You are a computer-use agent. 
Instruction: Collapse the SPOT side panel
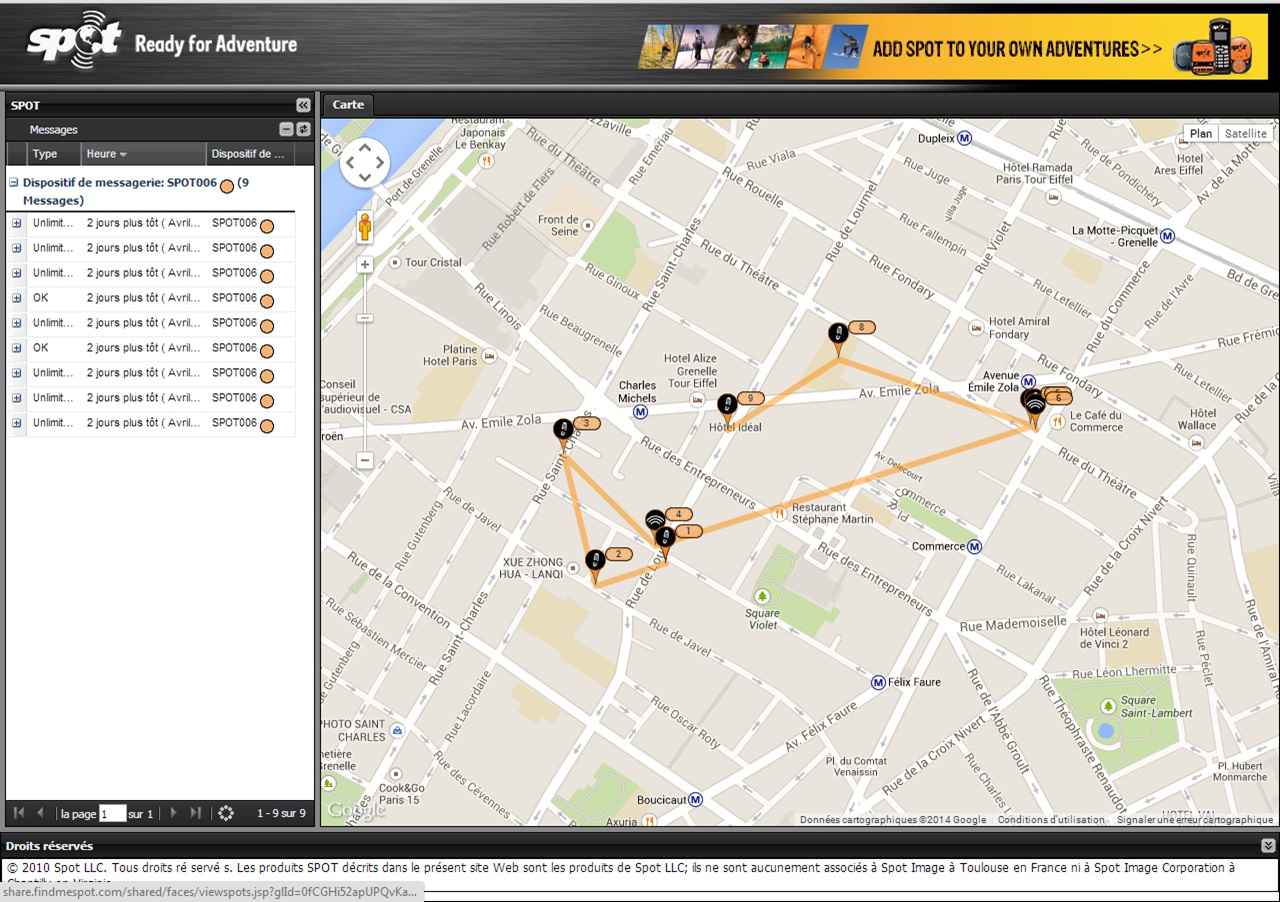(303, 105)
